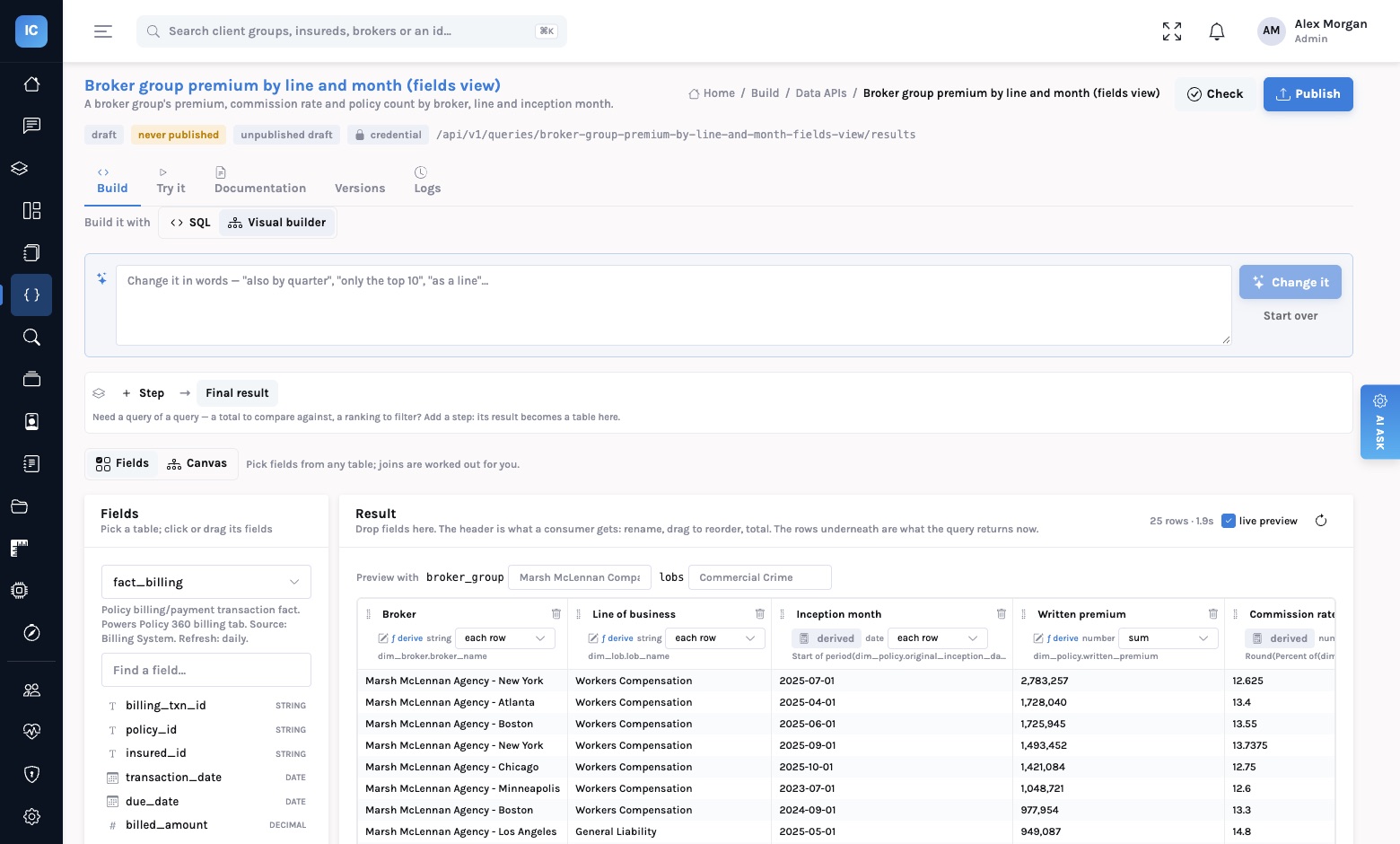
Task: Uncheck the live preview checkbox
Action: (1229, 521)
